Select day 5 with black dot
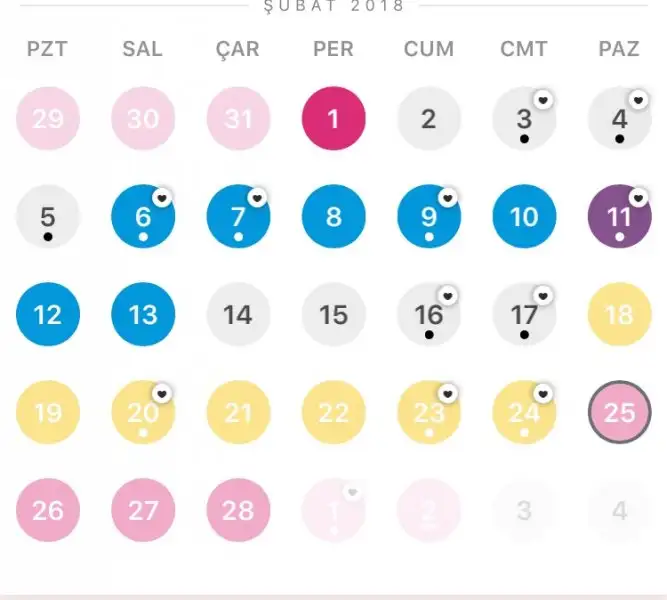Screen dimensions: 667x600 [x=48, y=217]
